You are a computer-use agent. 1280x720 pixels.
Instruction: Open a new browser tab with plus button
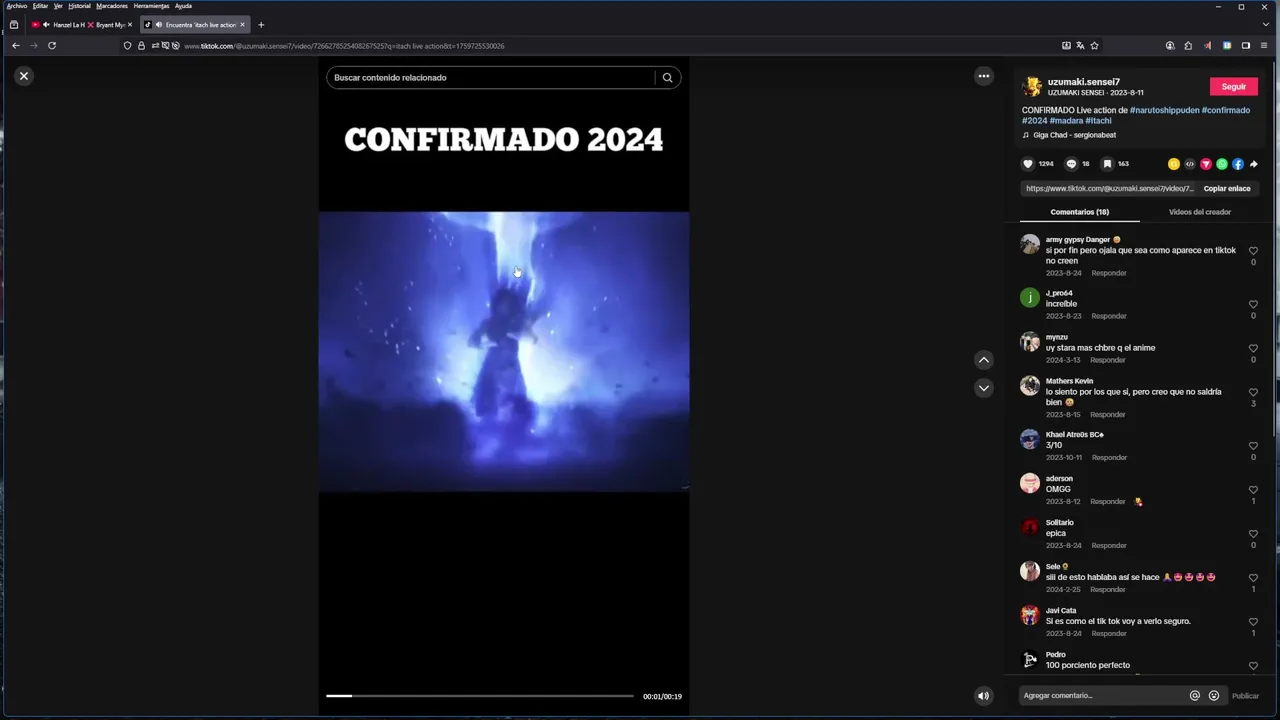coord(261,25)
